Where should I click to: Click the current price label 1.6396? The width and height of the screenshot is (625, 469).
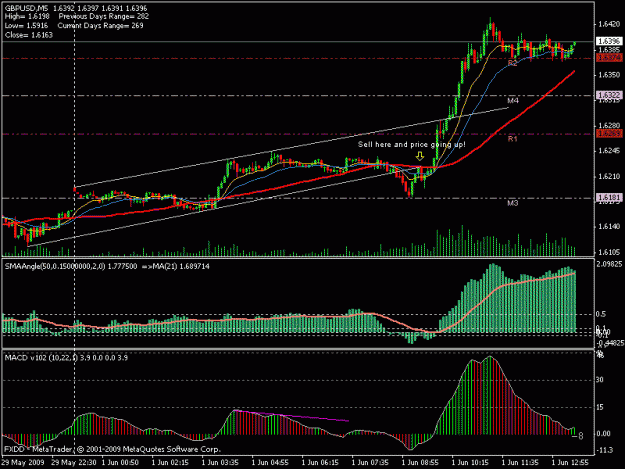pos(609,41)
